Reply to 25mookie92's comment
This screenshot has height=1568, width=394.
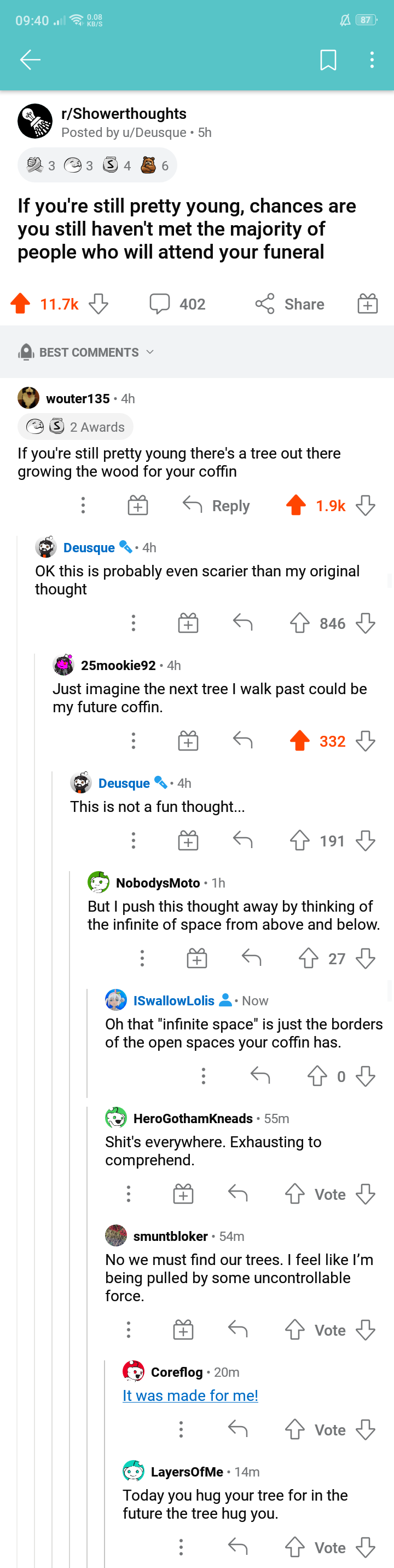pyautogui.click(x=242, y=741)
